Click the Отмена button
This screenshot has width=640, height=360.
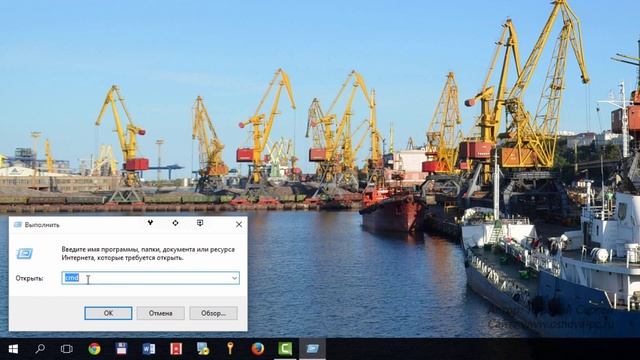tap(160, 313)
